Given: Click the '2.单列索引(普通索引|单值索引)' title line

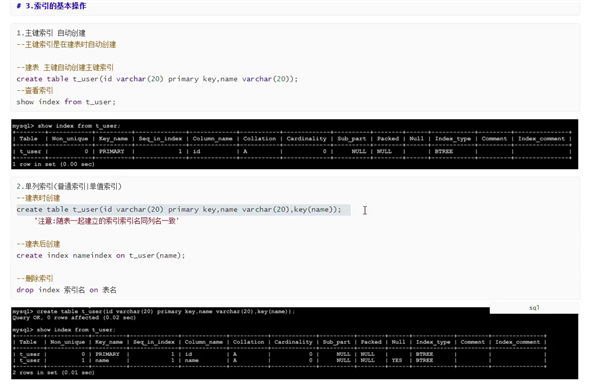Looking at the screenshot, I should click(69, 187).
